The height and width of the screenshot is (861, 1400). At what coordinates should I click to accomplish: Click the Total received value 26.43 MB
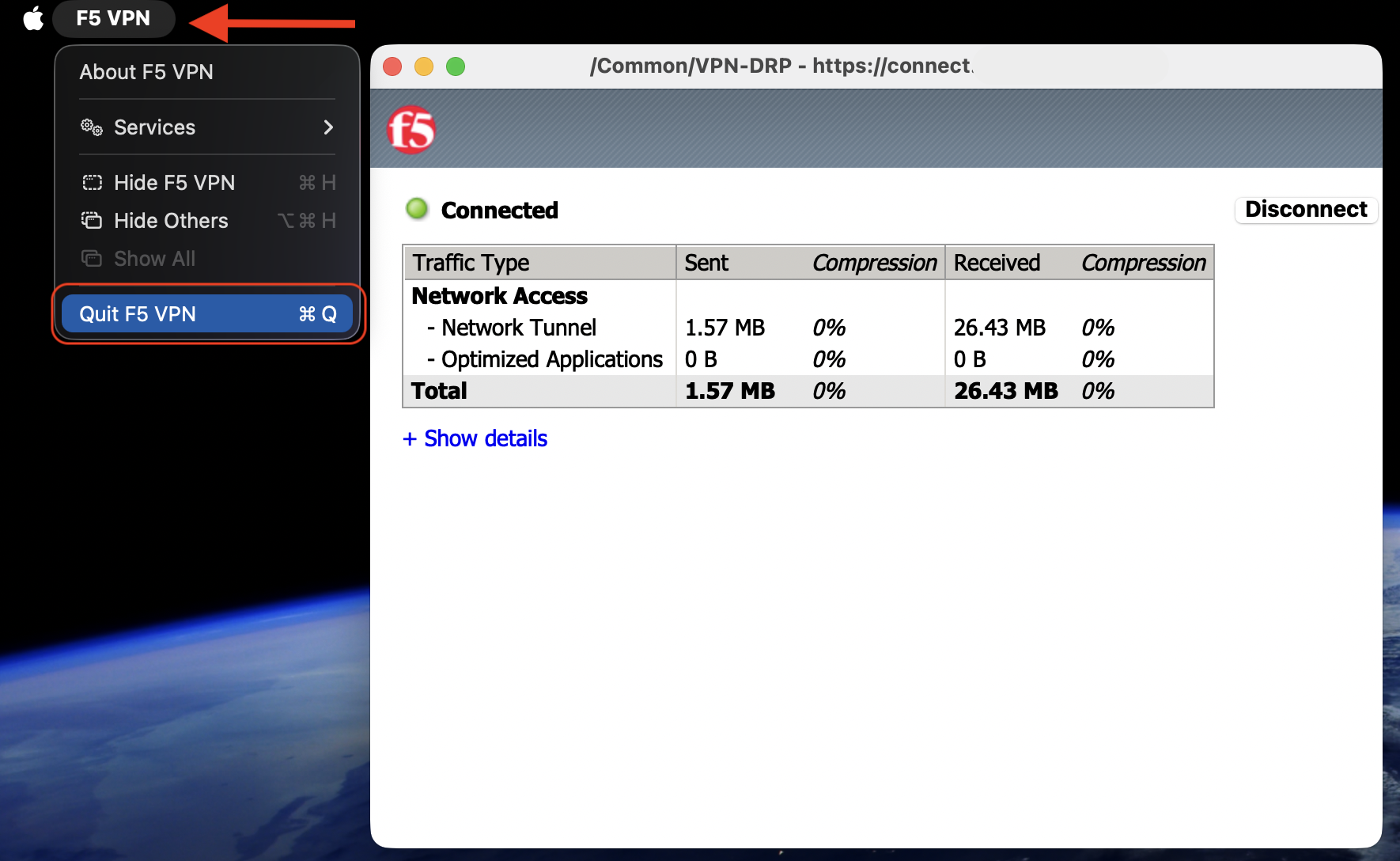1006,391
